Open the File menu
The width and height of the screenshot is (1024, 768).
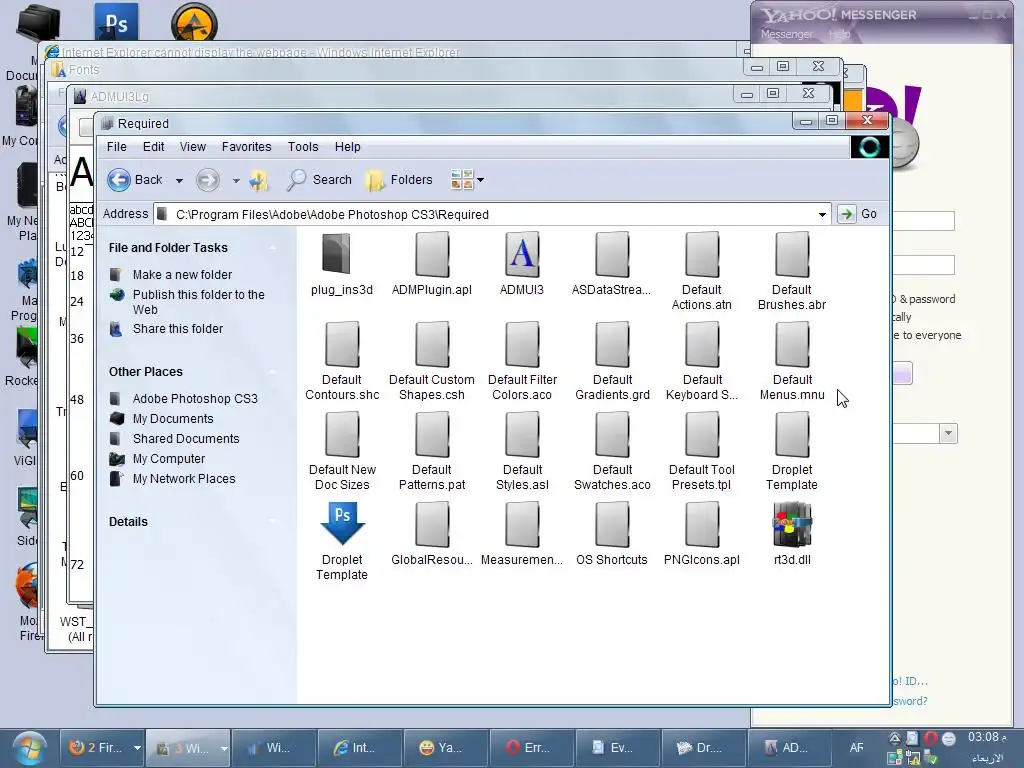tap(117, 147)
